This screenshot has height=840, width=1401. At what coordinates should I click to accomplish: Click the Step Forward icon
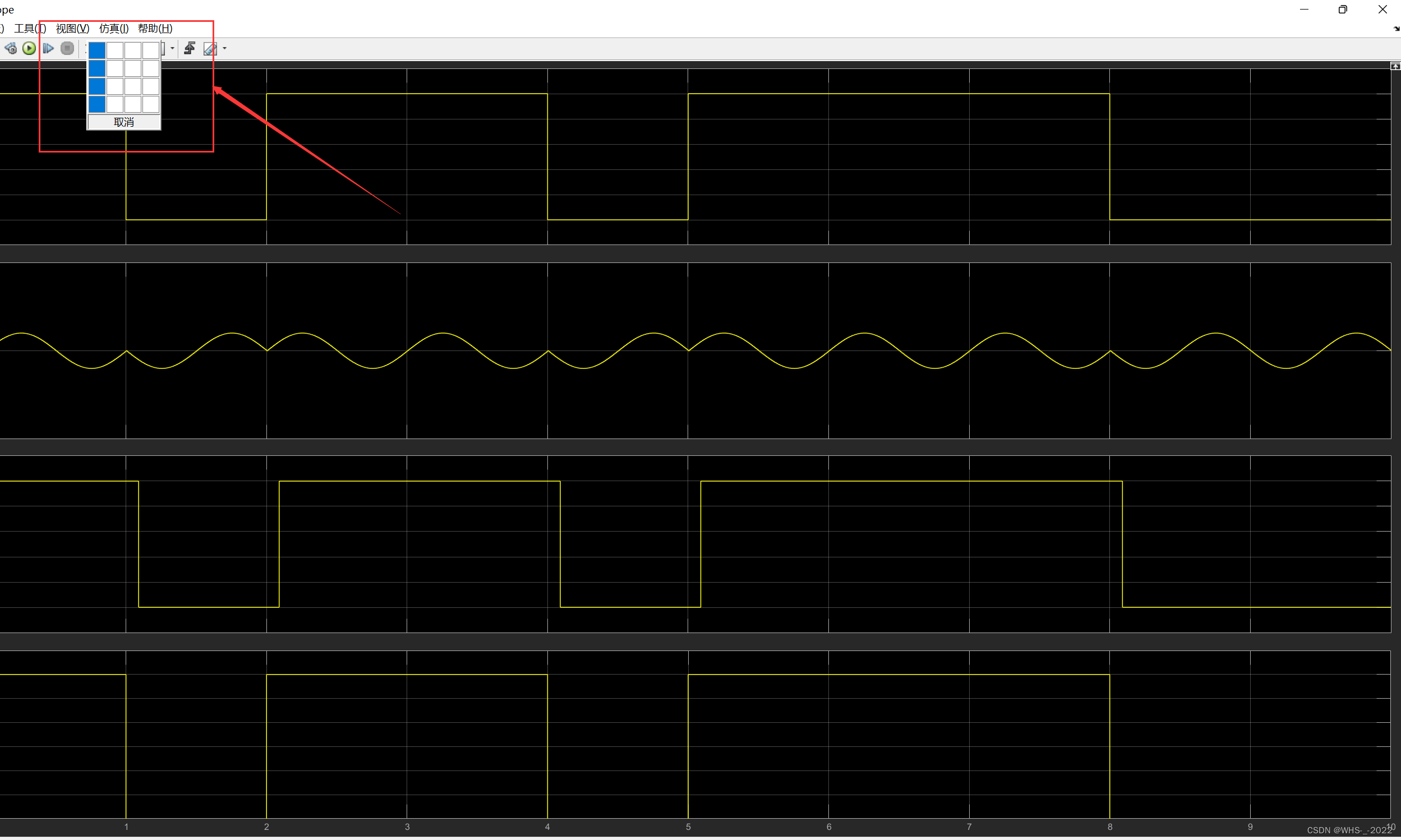pos(48,49)
